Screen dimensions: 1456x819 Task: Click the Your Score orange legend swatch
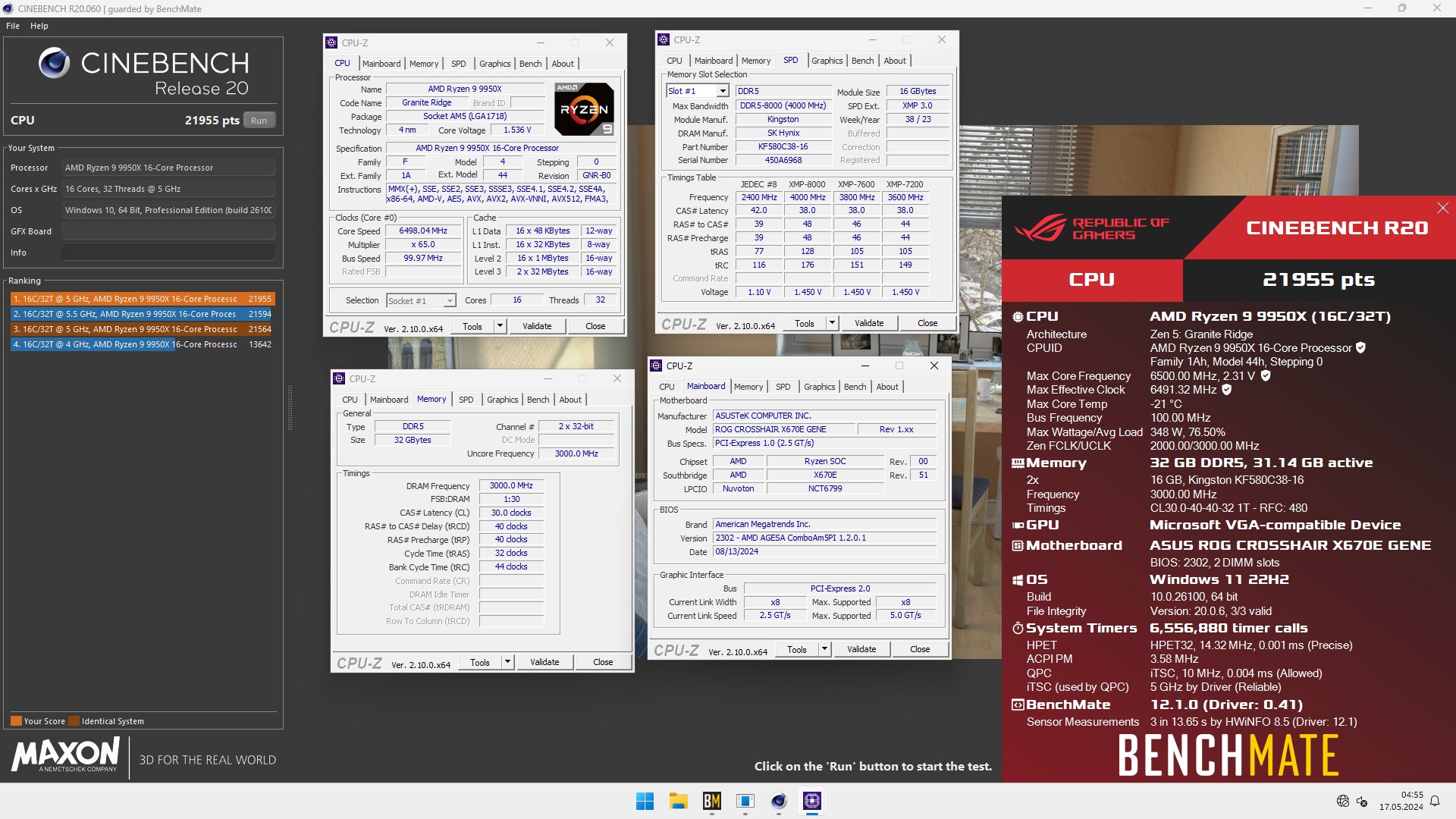tap(16, 721)
